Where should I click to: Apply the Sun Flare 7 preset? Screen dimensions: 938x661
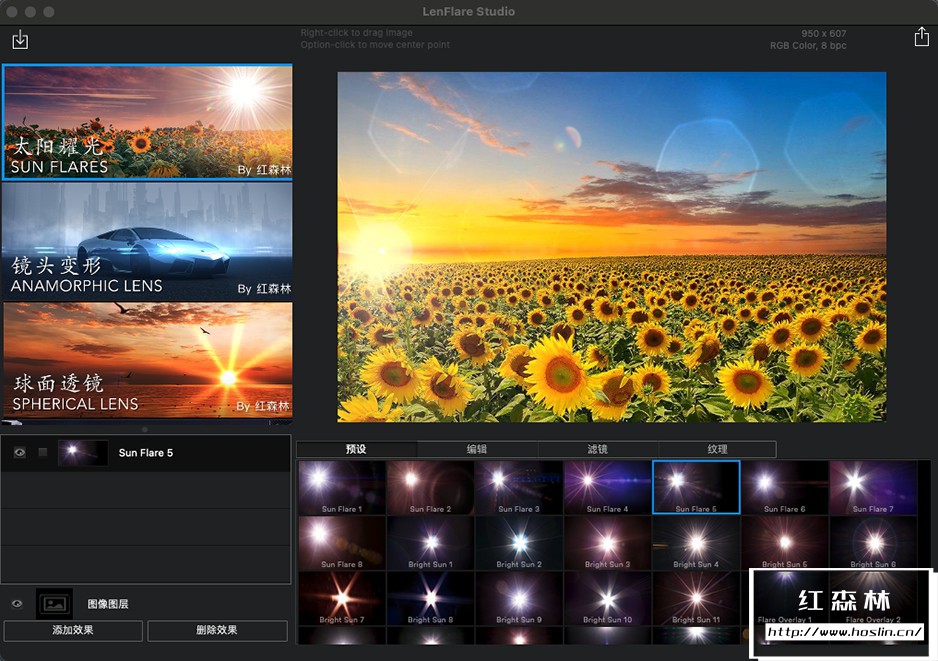click(x=873, y=488)
